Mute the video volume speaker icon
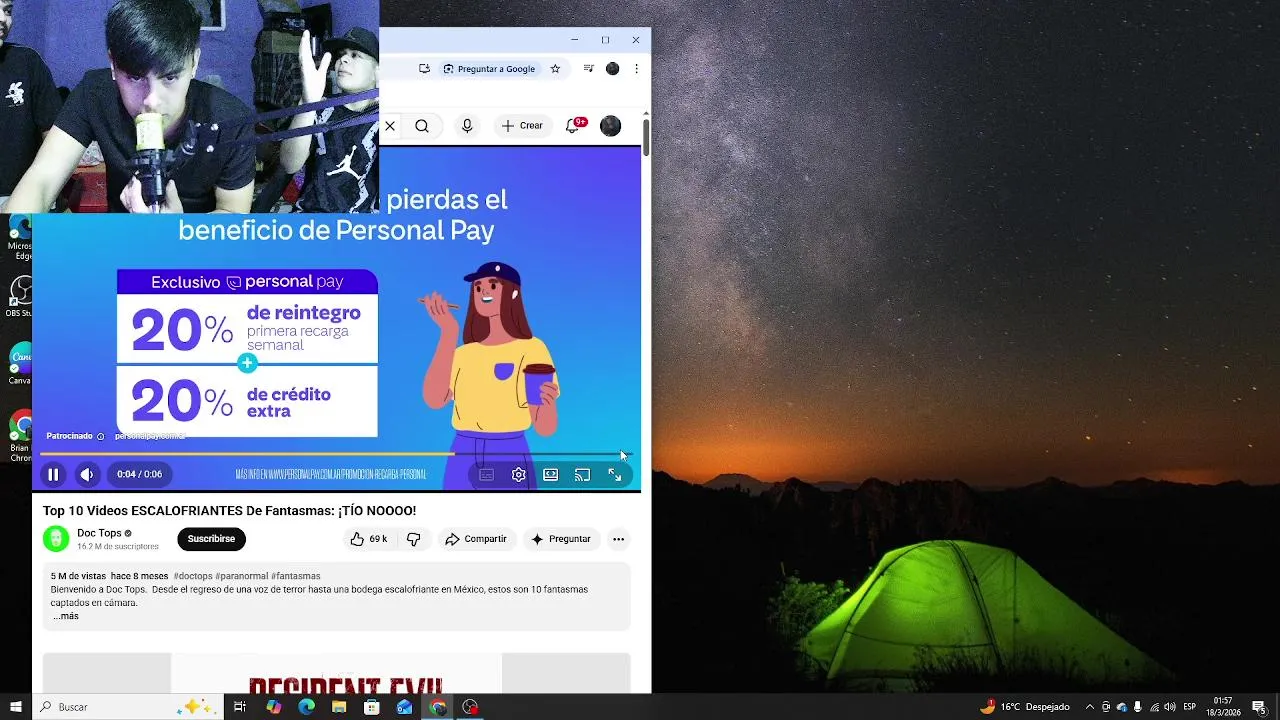 tap(87, 475)
